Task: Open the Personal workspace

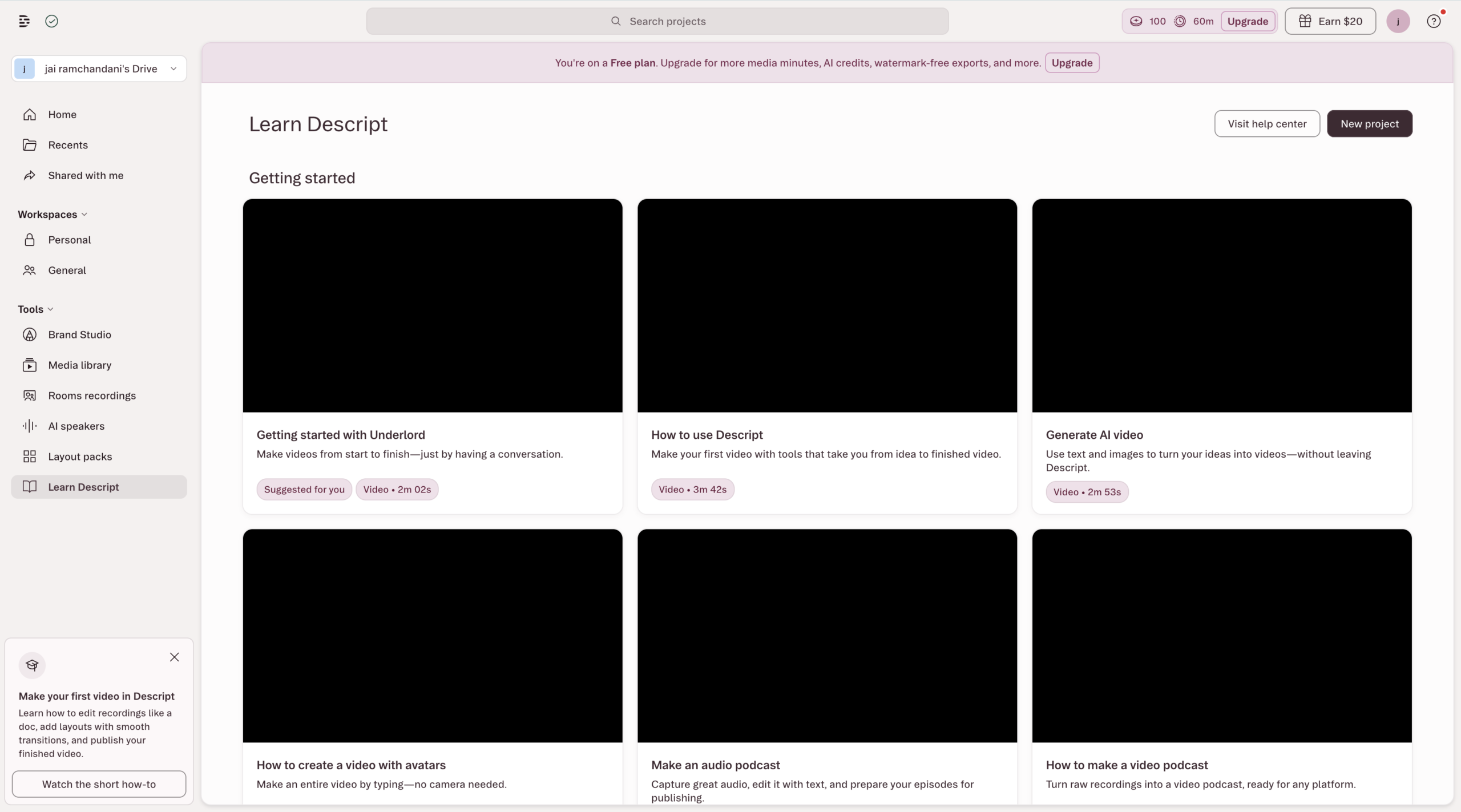Action: tap(99, 240)
